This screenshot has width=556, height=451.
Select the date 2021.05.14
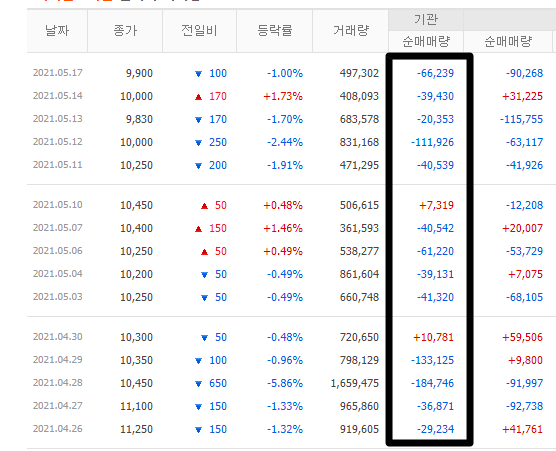(x=58, y=96)
